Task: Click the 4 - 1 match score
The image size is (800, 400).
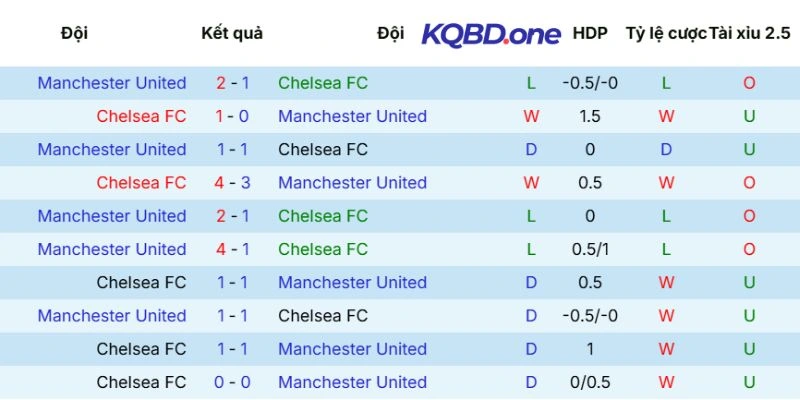Action: (232, 249)
